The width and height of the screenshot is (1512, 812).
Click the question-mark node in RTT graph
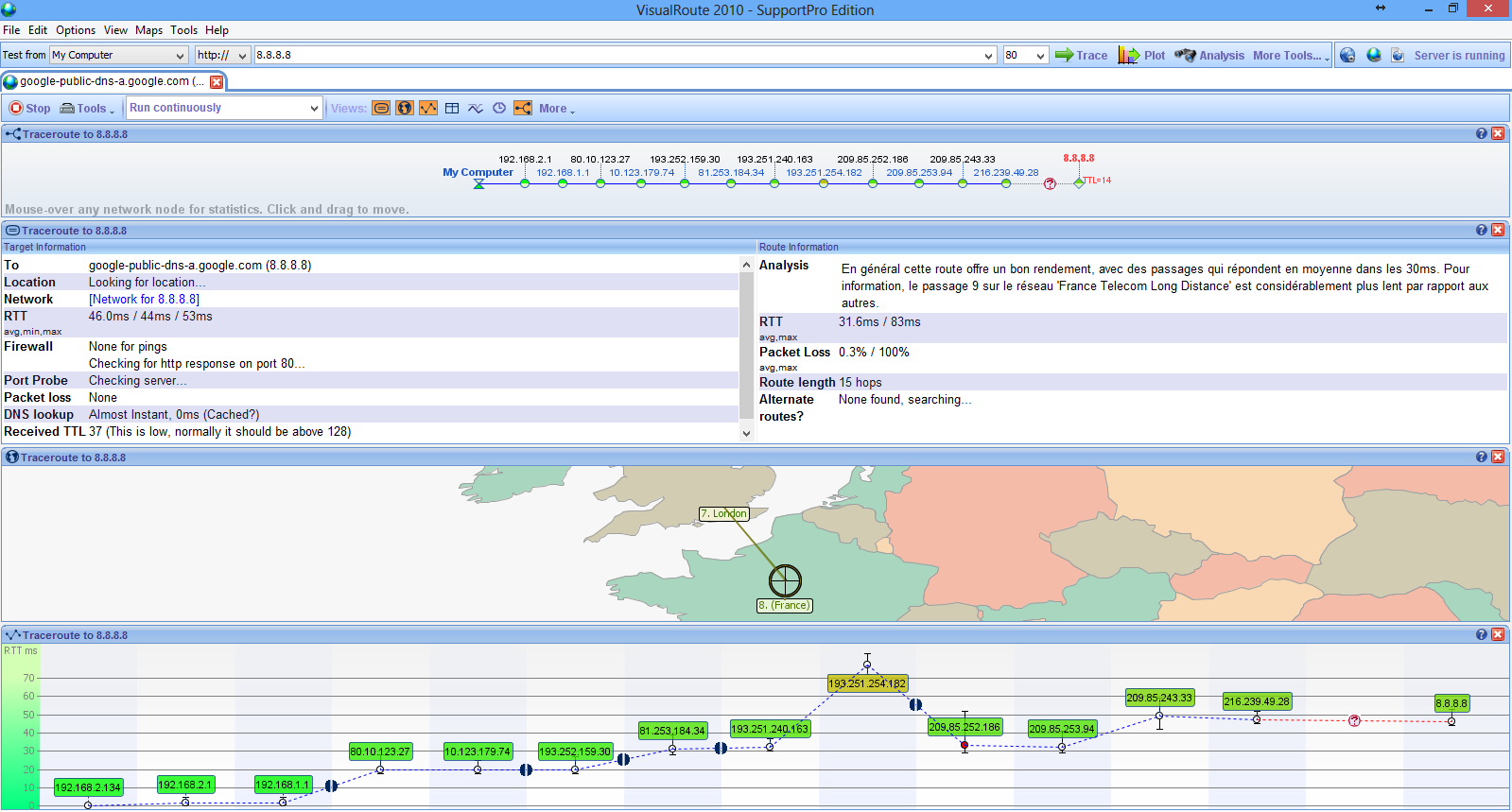[1354, 720]
